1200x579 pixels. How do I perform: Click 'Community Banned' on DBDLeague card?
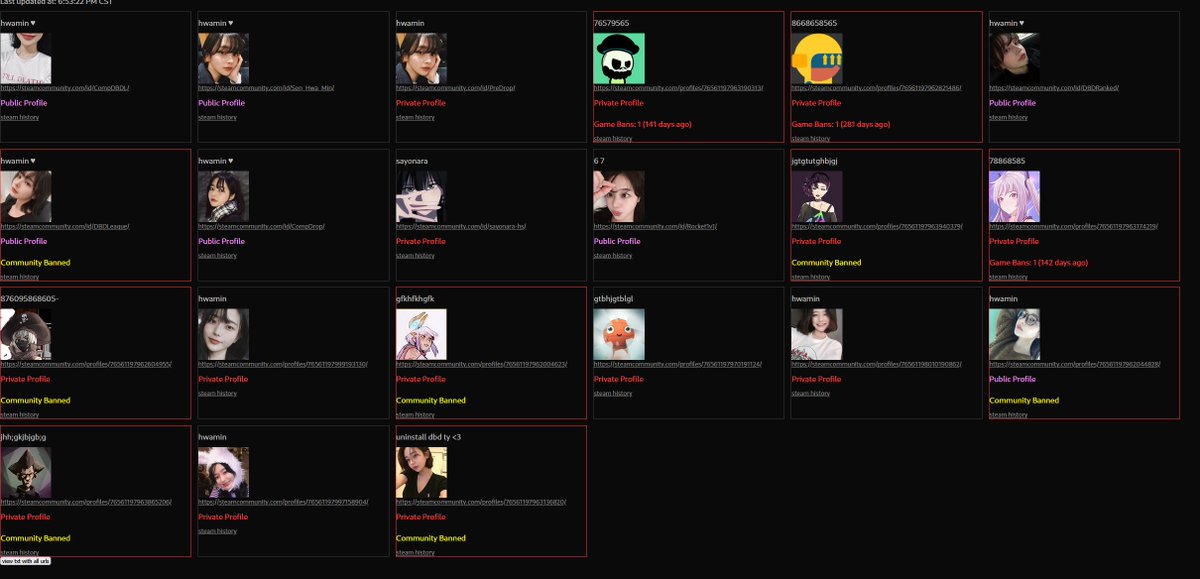[35, 262]
